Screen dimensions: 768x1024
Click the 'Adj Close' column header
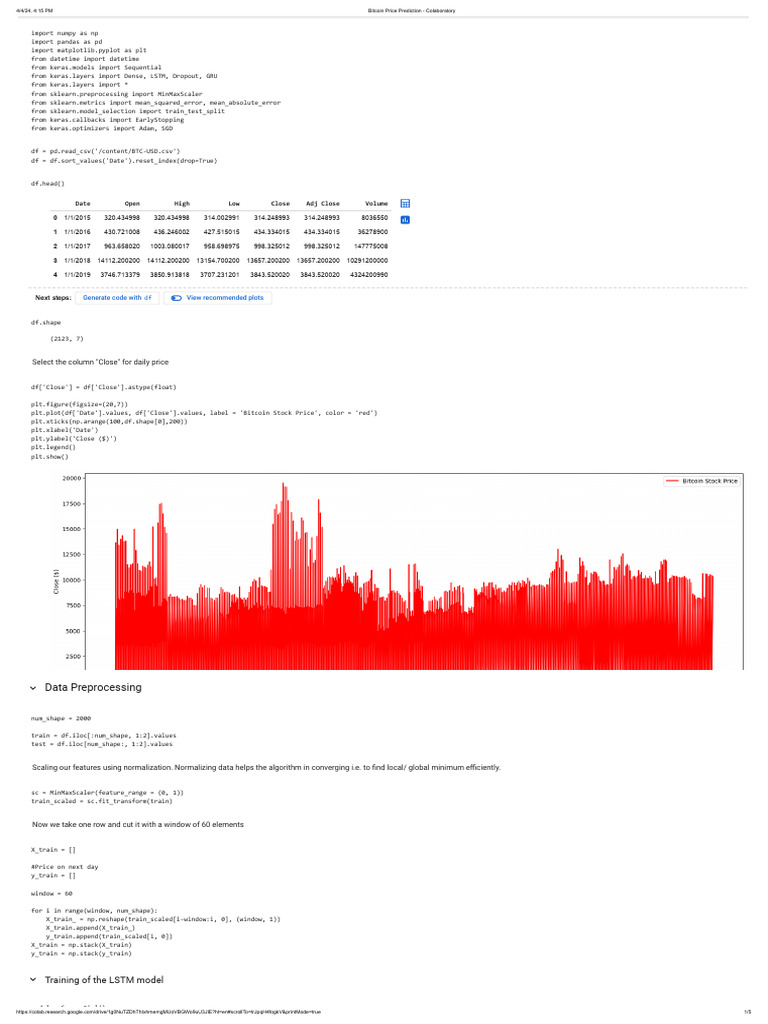(x=323, y=204)
